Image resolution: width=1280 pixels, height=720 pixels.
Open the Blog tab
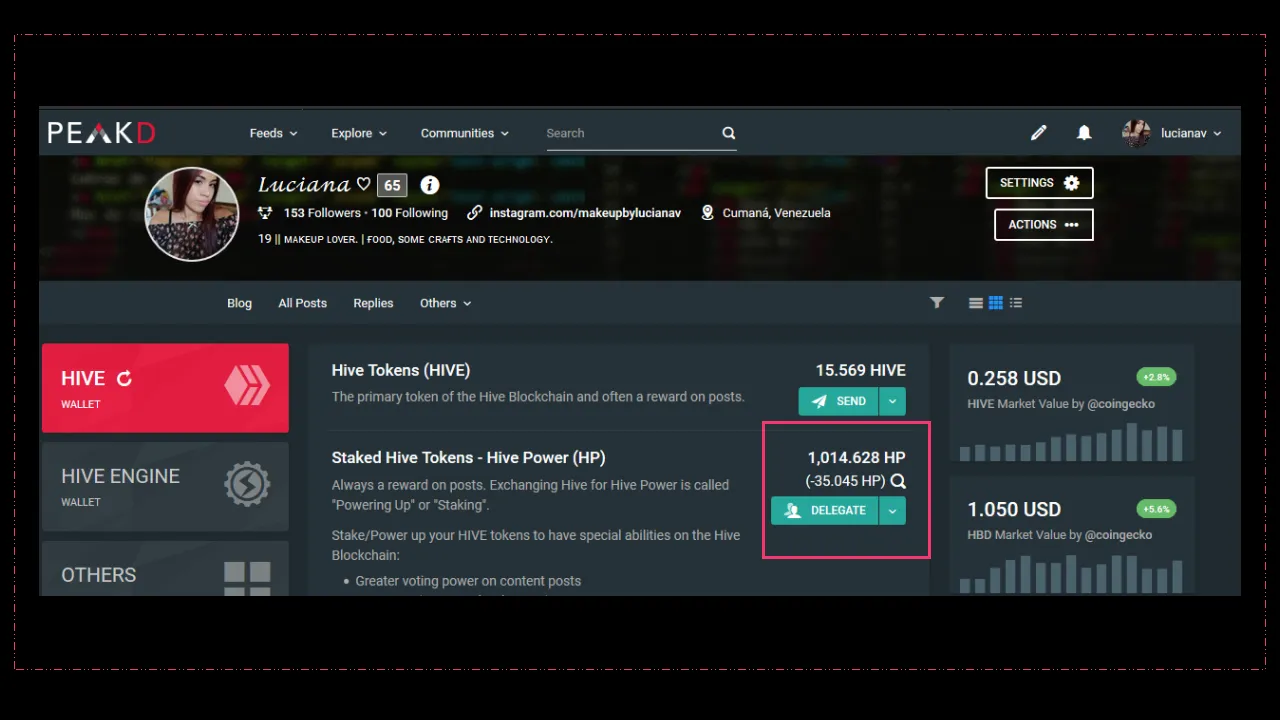(239, 303)
